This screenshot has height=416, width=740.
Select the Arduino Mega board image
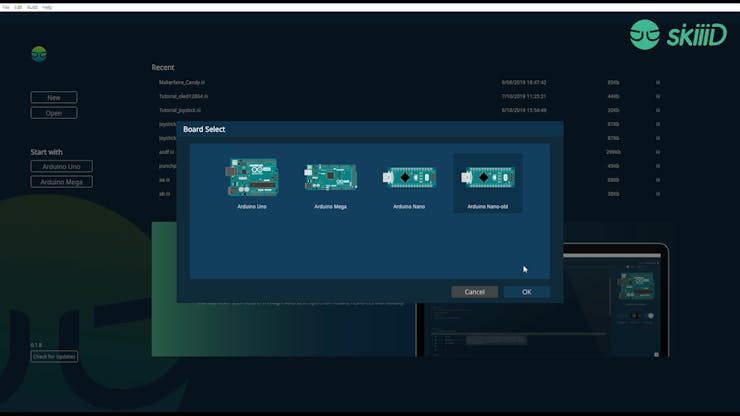tap(330, 177)
